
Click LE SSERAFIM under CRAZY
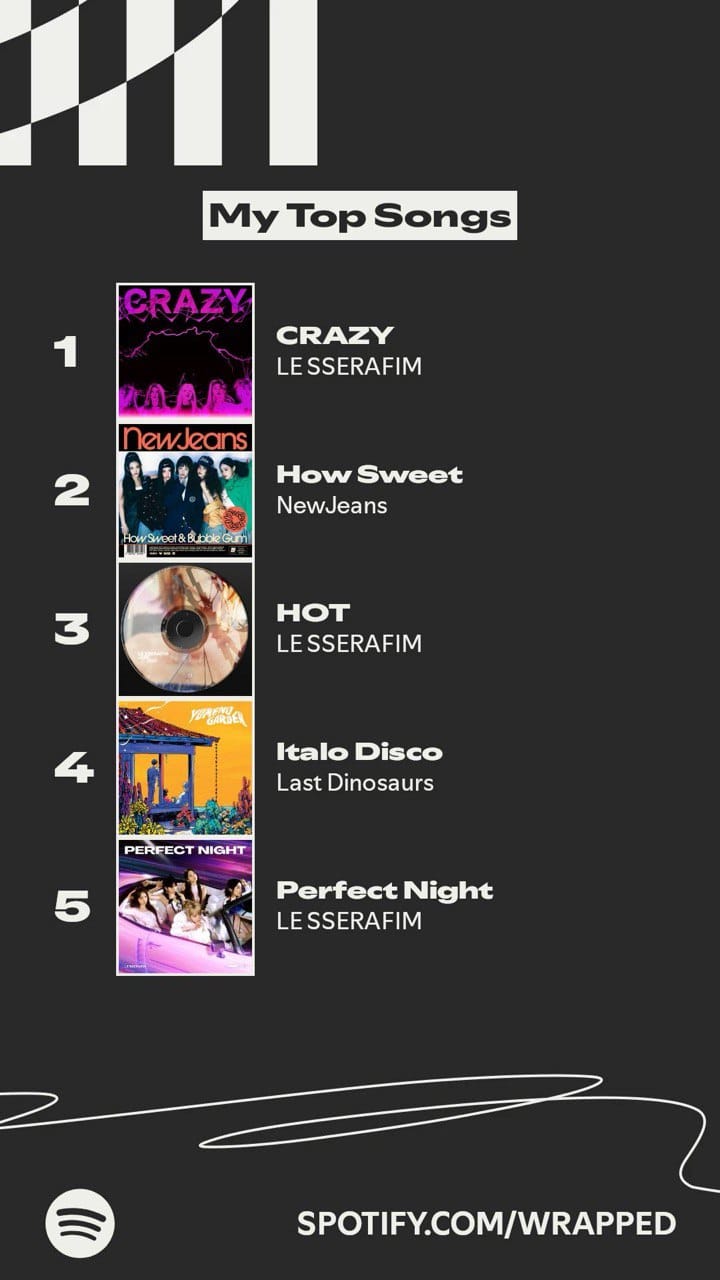point(349,366)
